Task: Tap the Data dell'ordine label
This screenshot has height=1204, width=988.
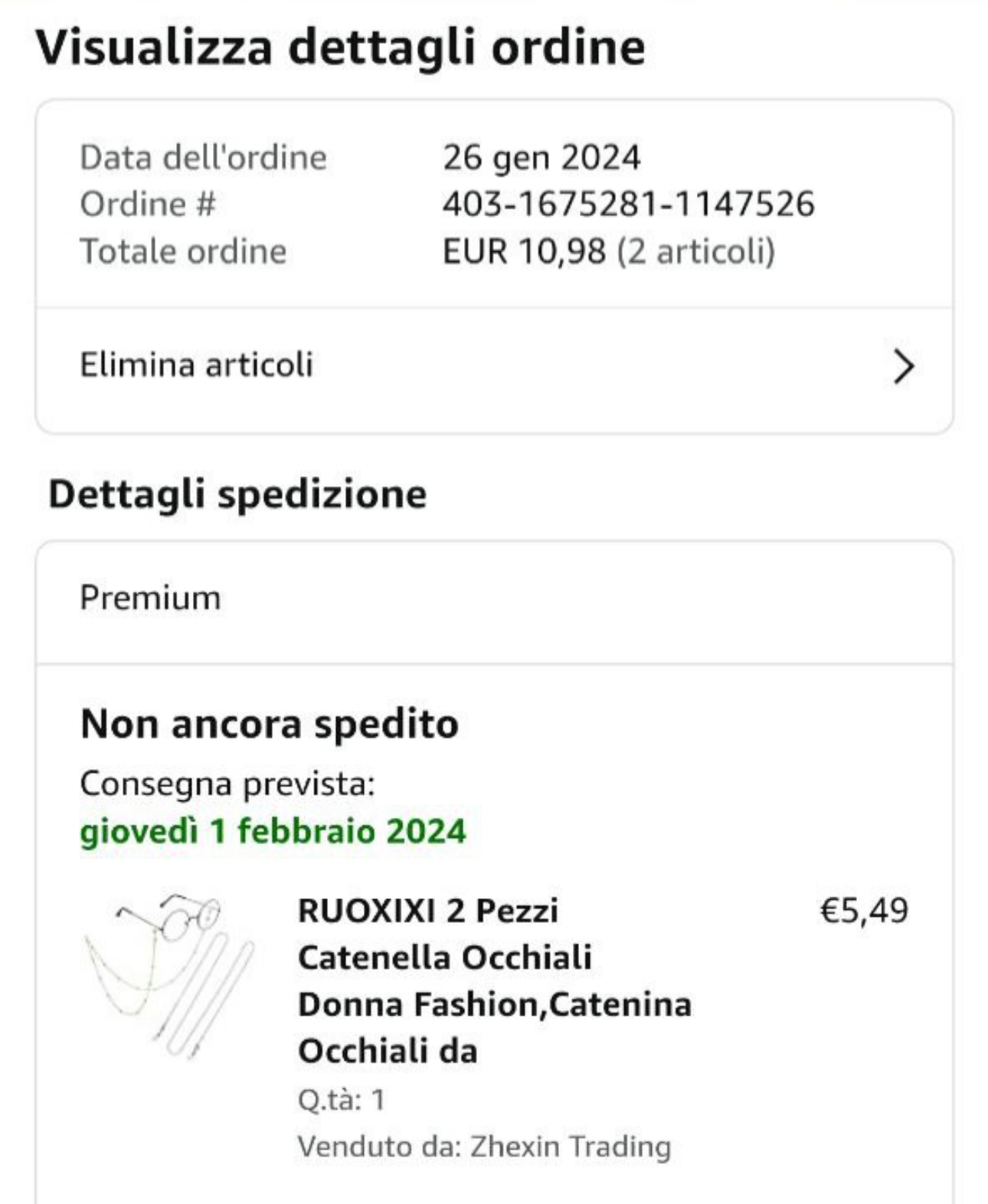Action: click(x=203, y=158)
